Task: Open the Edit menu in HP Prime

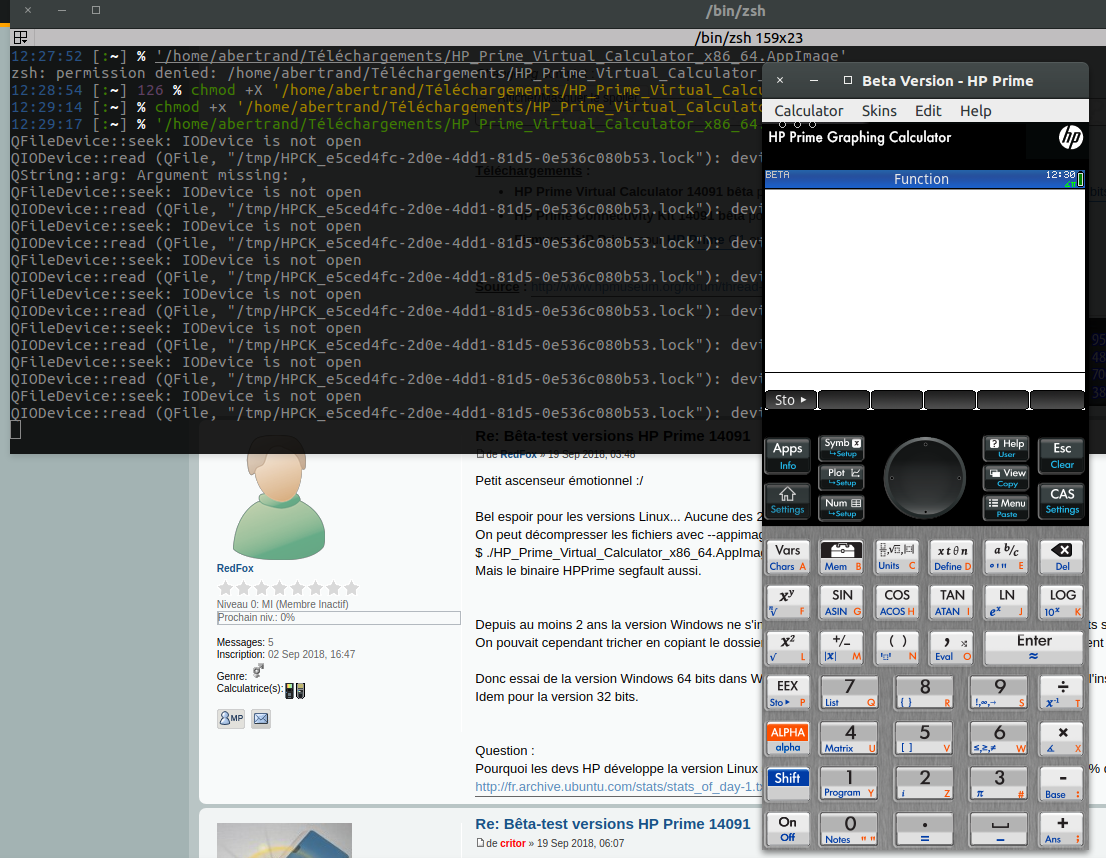Action: 928,111
